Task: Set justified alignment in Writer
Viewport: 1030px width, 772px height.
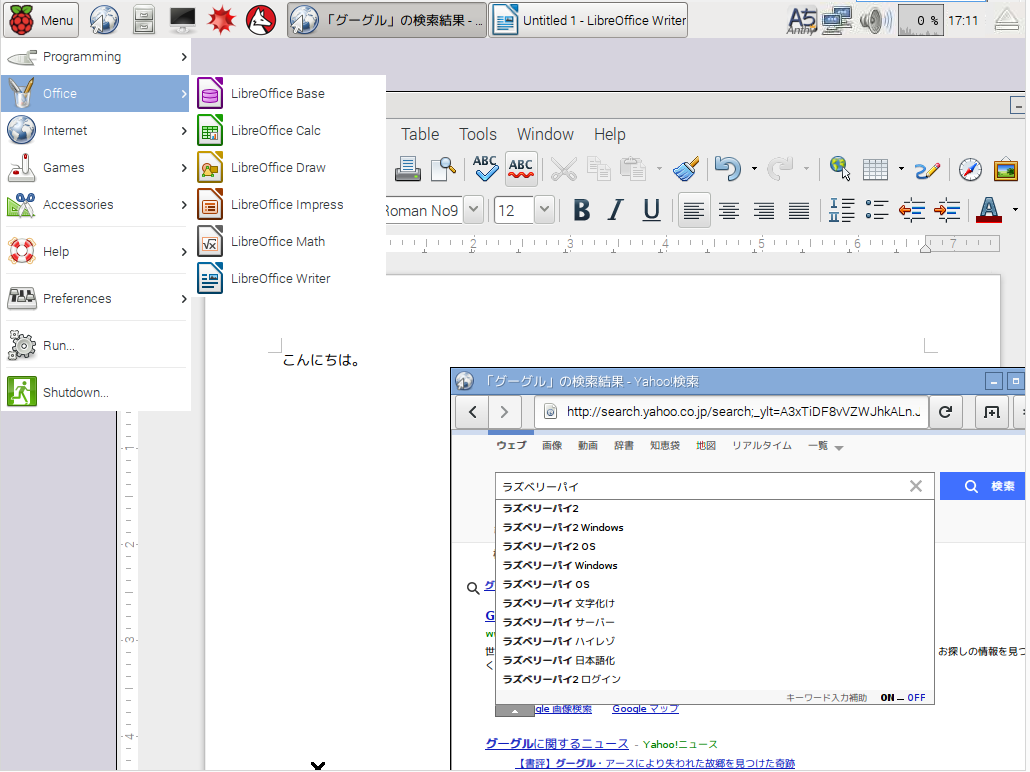Action: click(x=799, y=210)
